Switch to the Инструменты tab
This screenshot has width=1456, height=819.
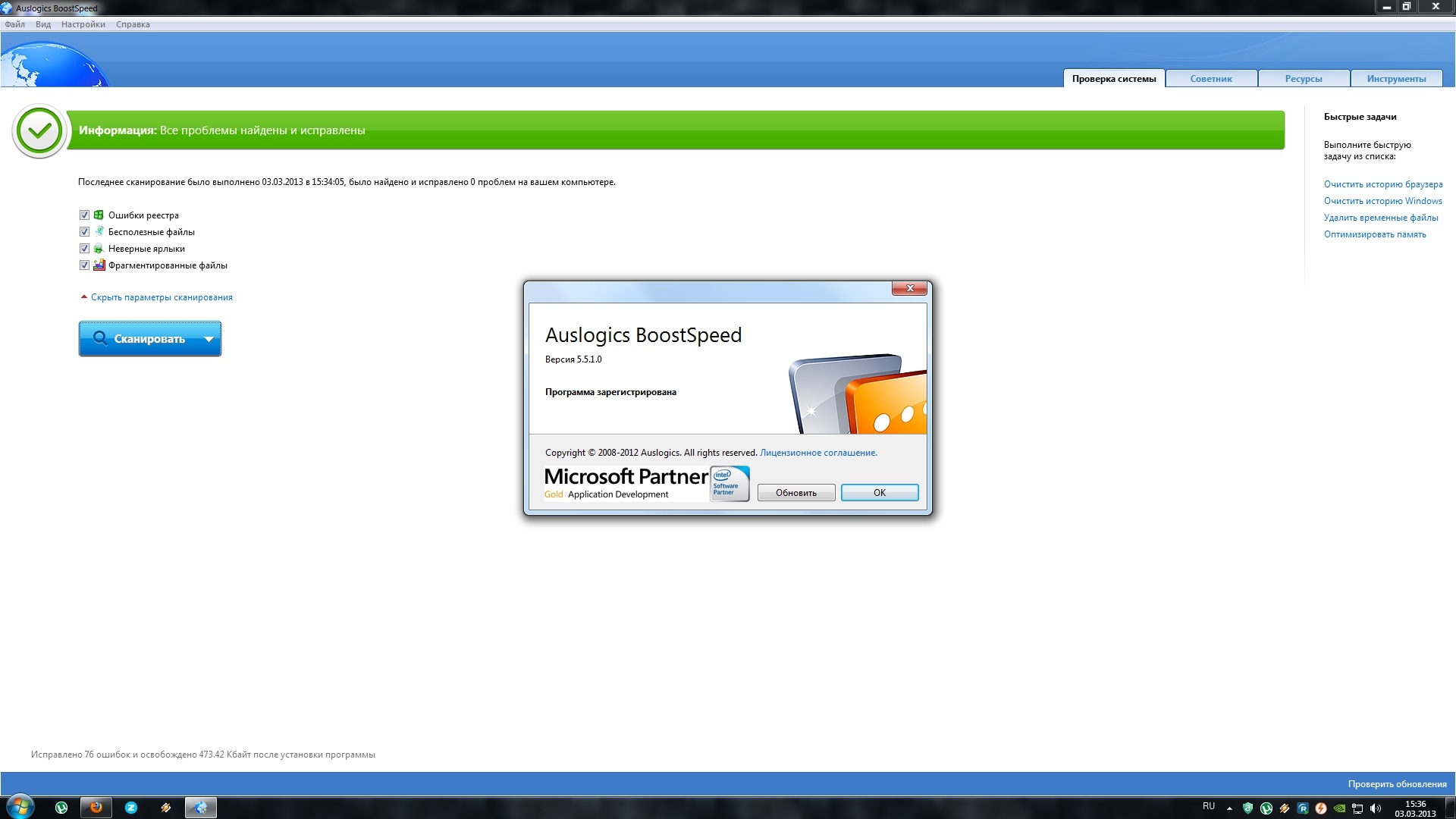[1396, 79]
